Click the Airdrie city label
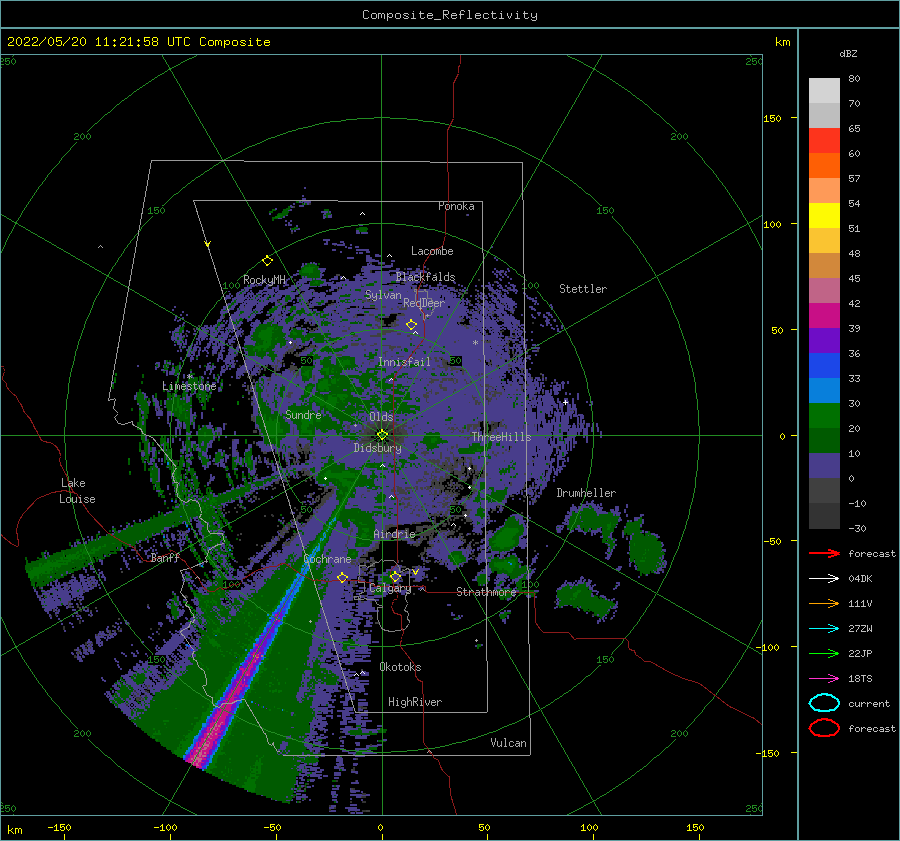This screenshot has width=900, height=841. point(394,534)
